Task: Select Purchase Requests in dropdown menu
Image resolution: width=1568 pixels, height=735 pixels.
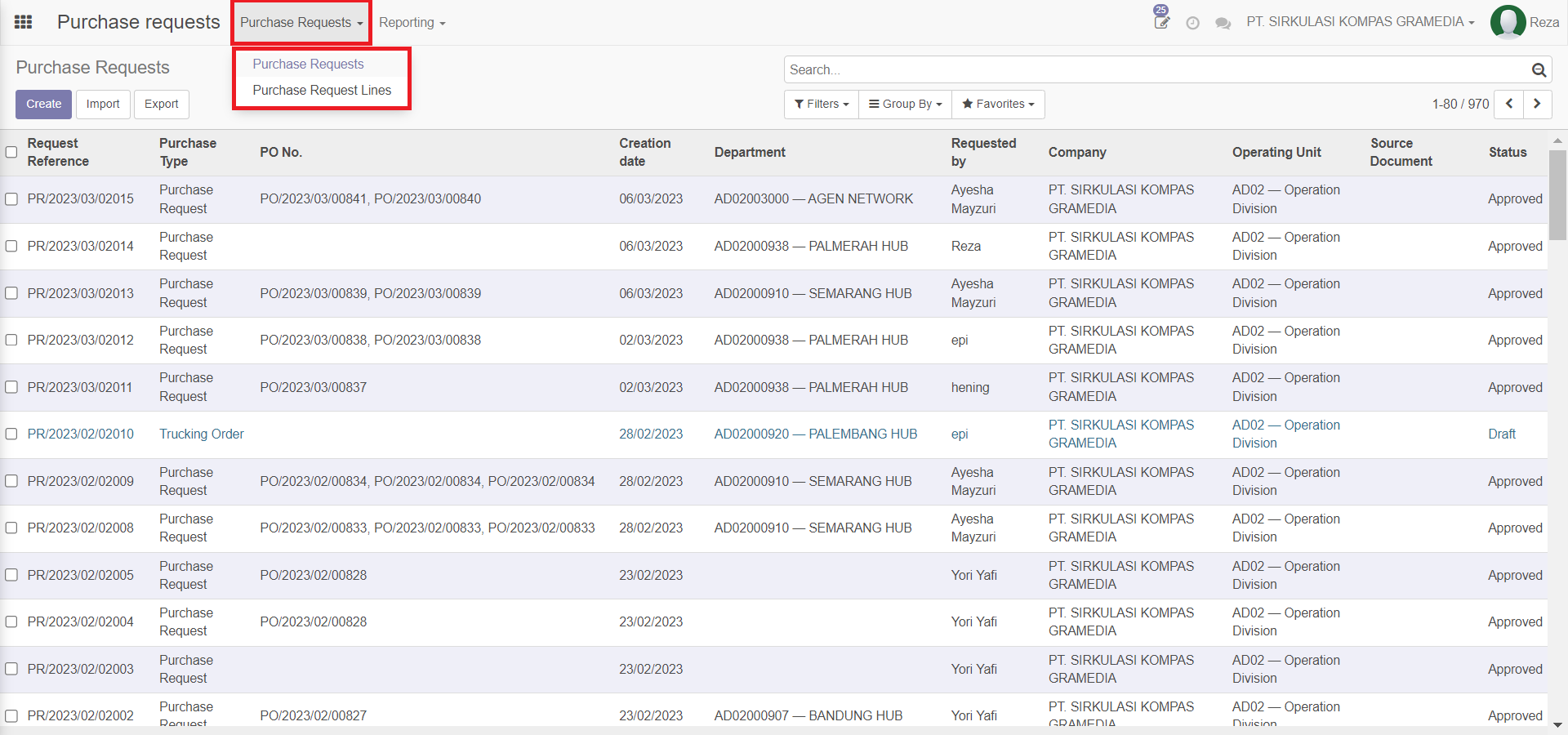Action: coord(308,64)
